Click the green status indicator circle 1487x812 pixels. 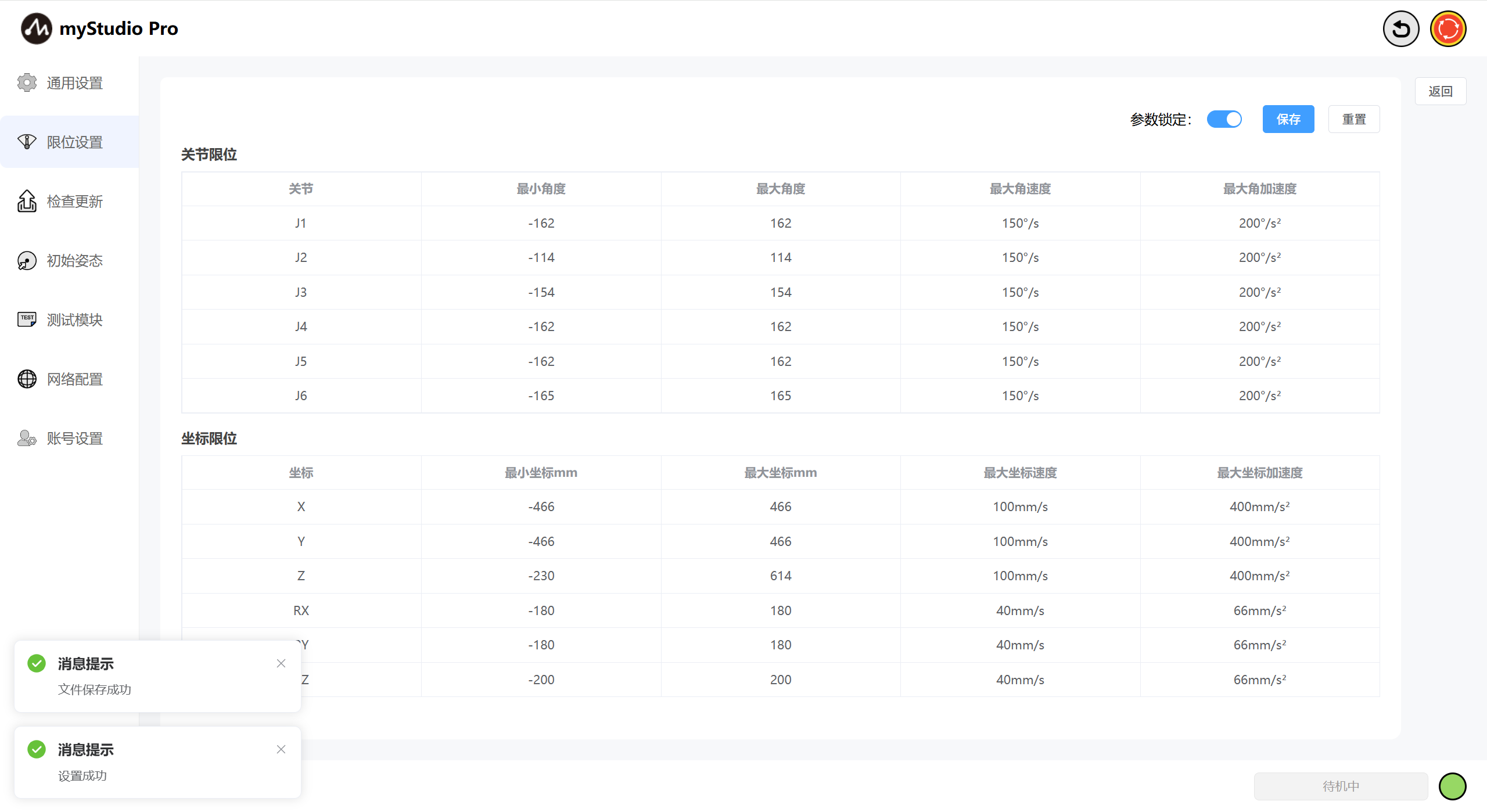pyautogui.click(x=1452, y=786)
